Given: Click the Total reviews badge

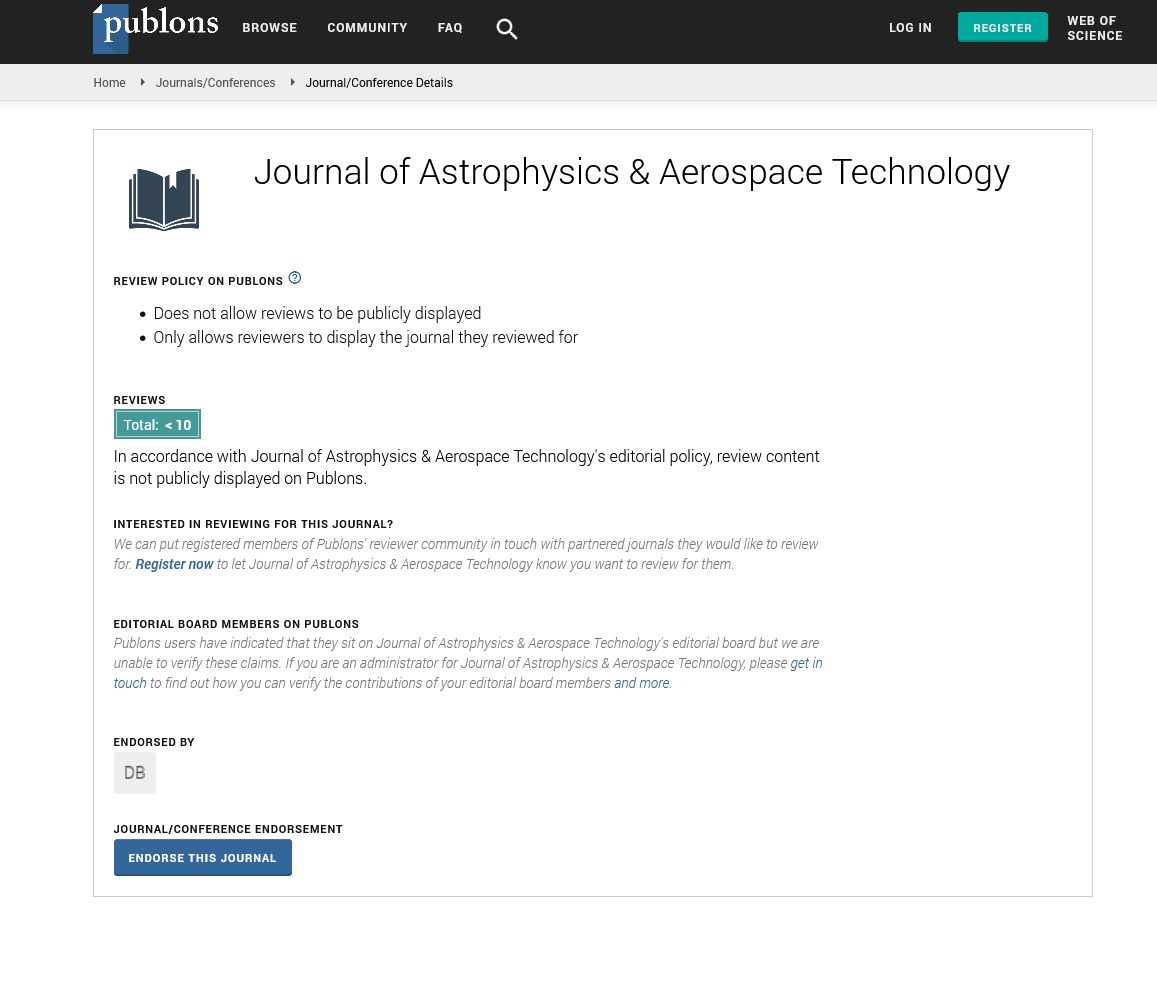Looking at the screenshot, I should (157, 425).
